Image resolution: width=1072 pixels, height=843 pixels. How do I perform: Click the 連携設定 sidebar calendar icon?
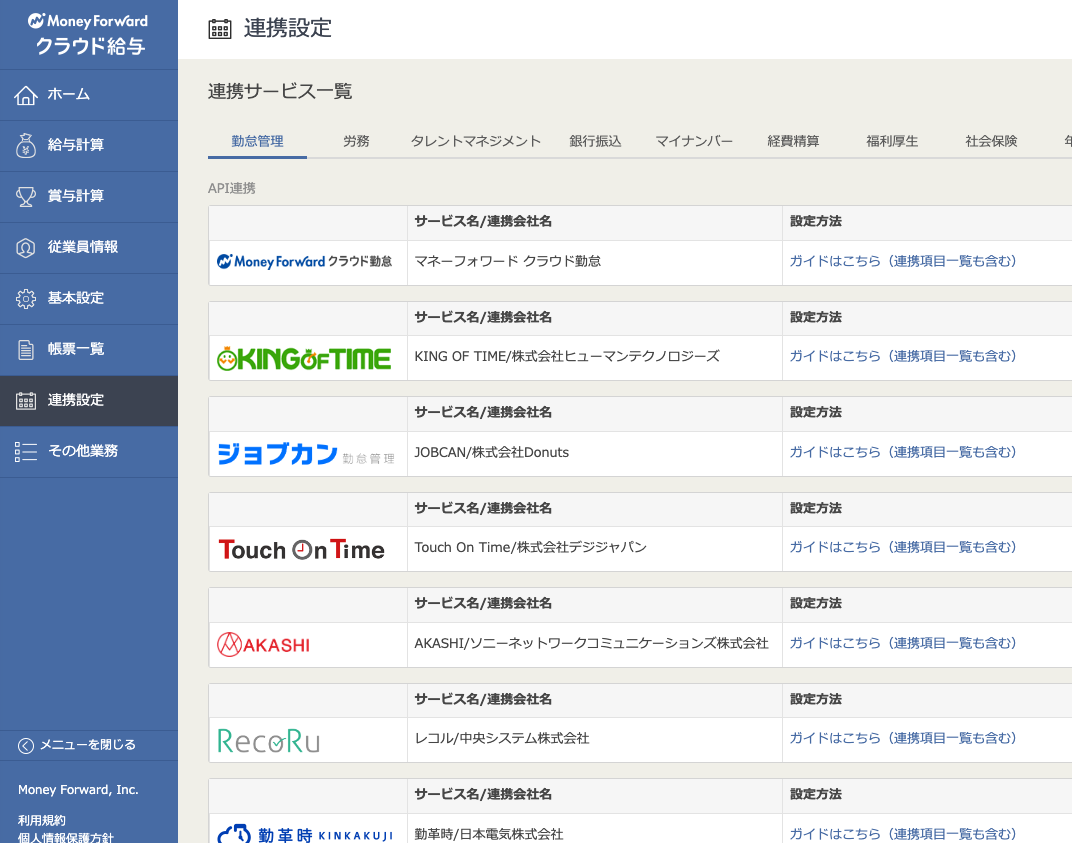click(x=26, y=401)
